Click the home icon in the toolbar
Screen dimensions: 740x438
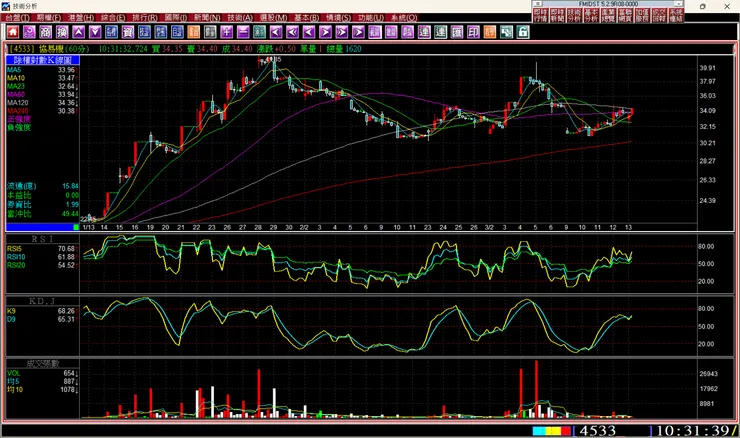pos(13,32)
